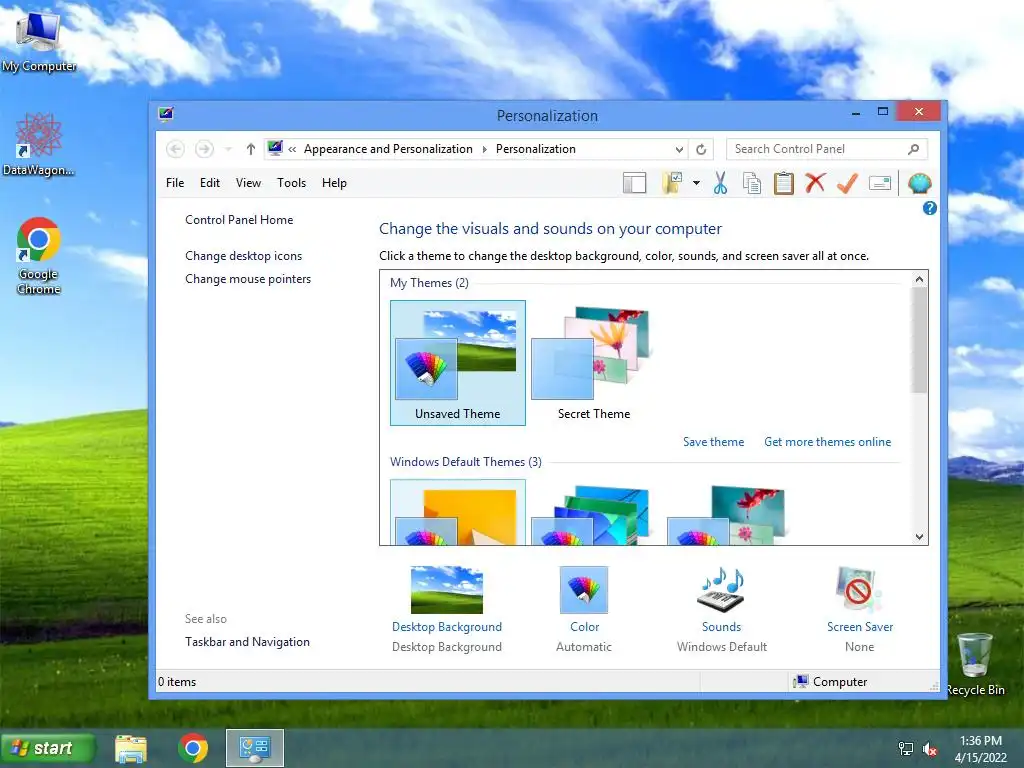Open the Edit menu
The width and height of the screenshot is (1024, 768).
pyautogui.click(x=210, y=183)
